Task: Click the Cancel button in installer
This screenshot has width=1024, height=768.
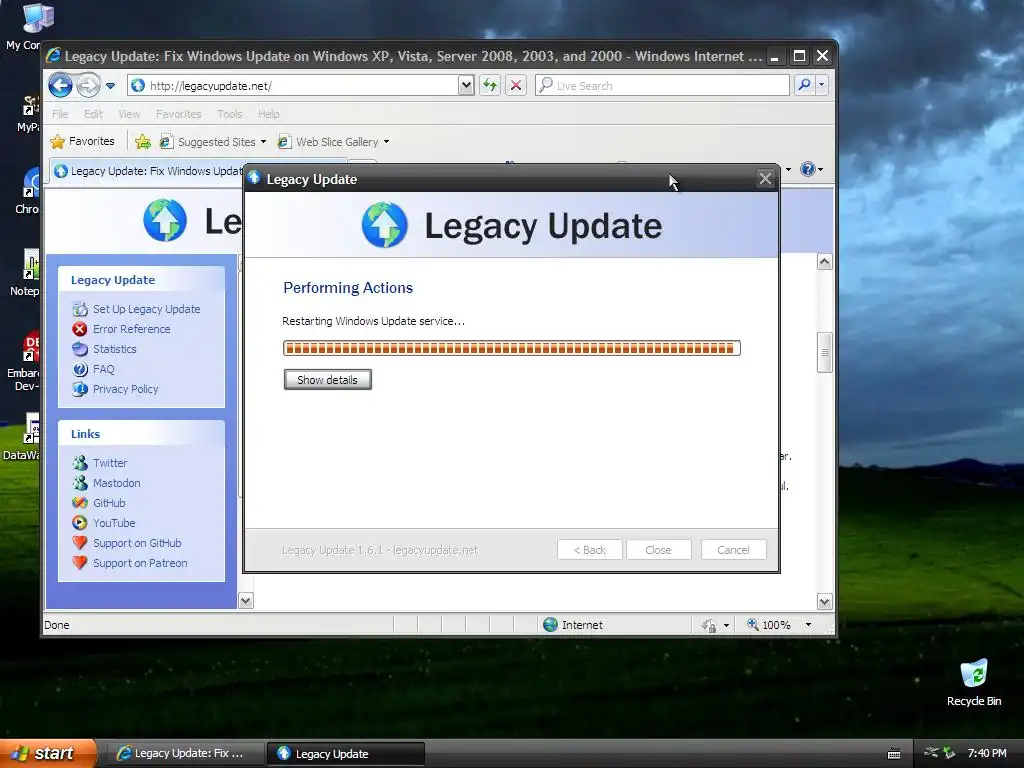Action: tap(733, 550)
